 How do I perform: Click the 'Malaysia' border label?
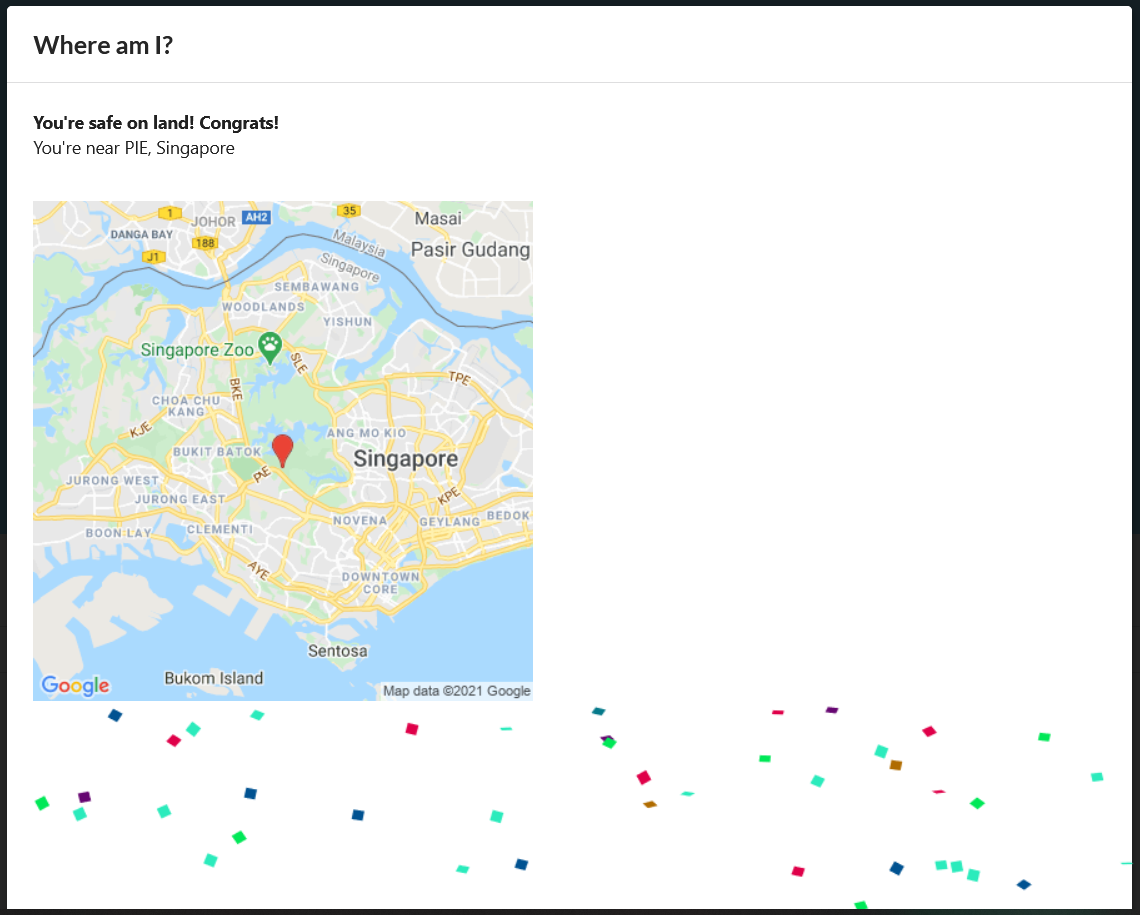(x=359, y=243)
